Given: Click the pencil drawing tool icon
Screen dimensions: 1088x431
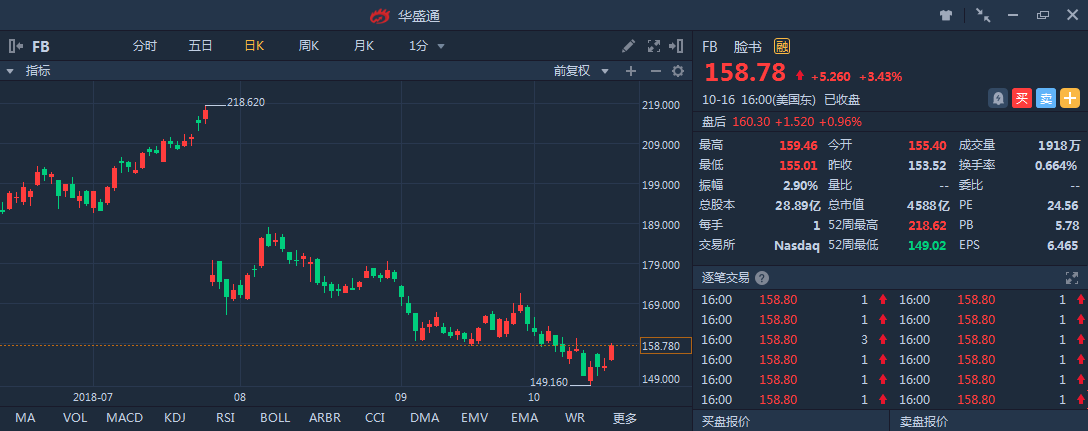Looking at the screenshot, I should pos(628,47).
